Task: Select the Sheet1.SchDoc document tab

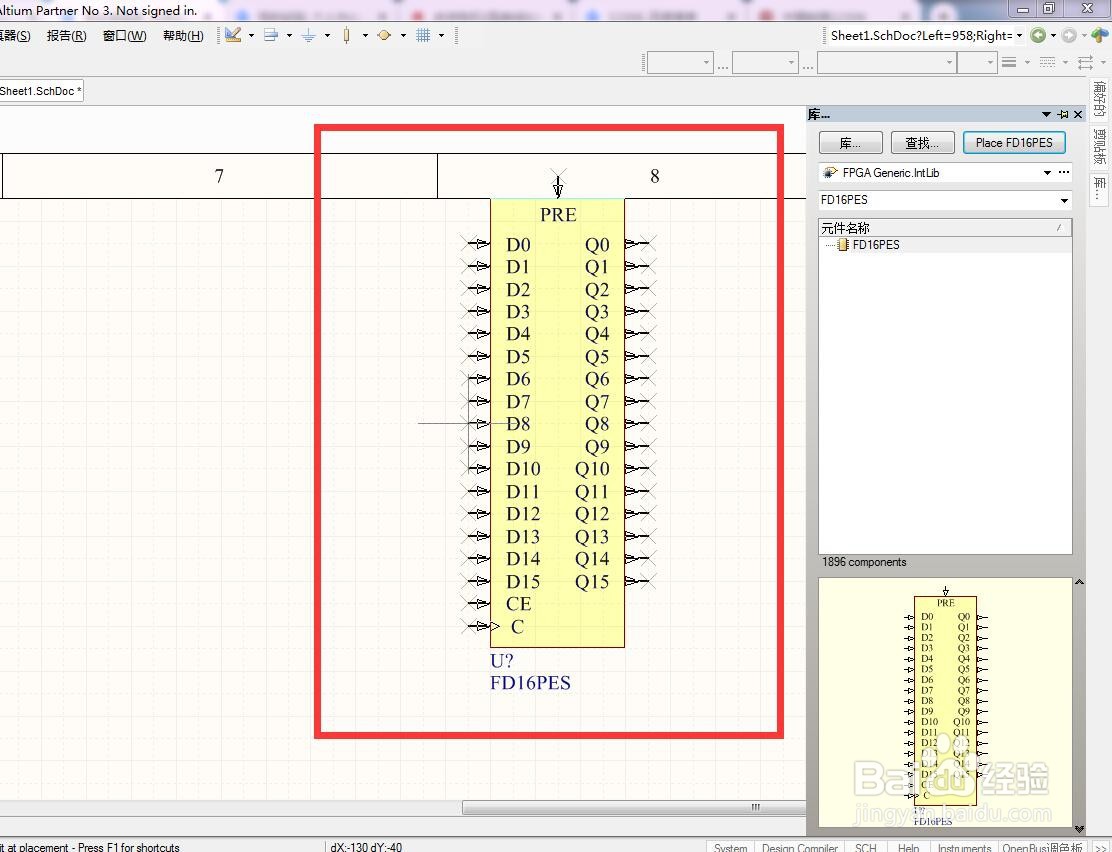Action: click(40, 91)
